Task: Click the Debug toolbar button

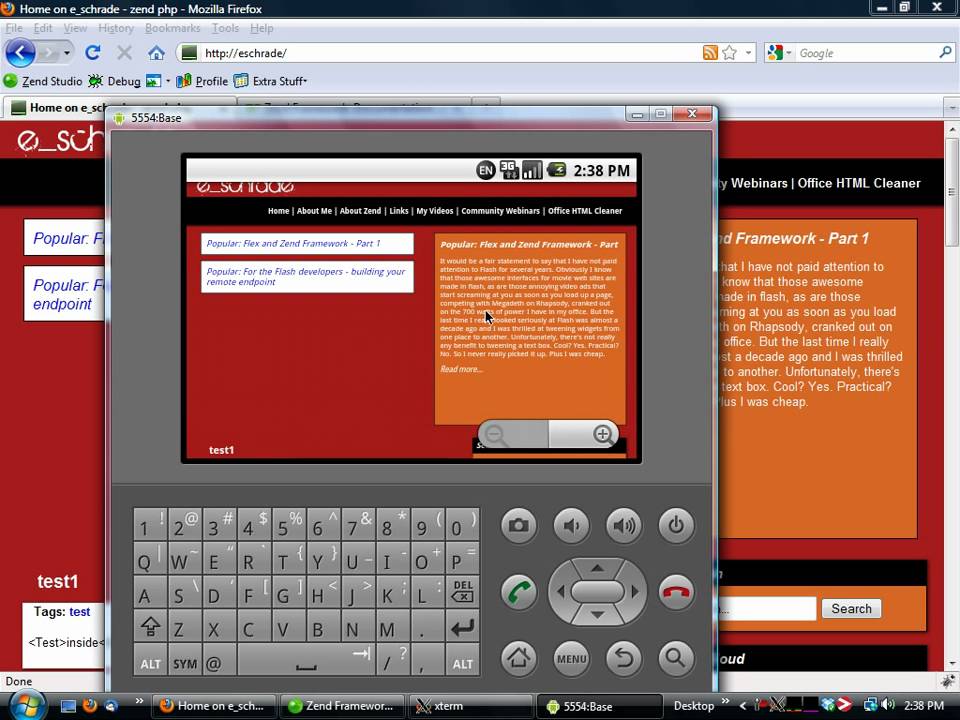Action: (x=114, y=81)
